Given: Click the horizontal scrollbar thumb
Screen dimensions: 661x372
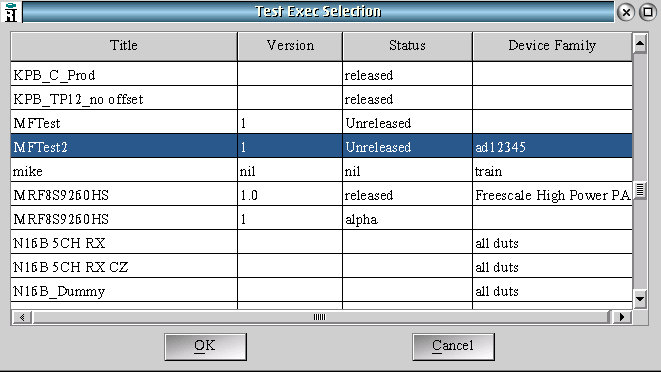Looking at the screenshot, I should point(321,317).
